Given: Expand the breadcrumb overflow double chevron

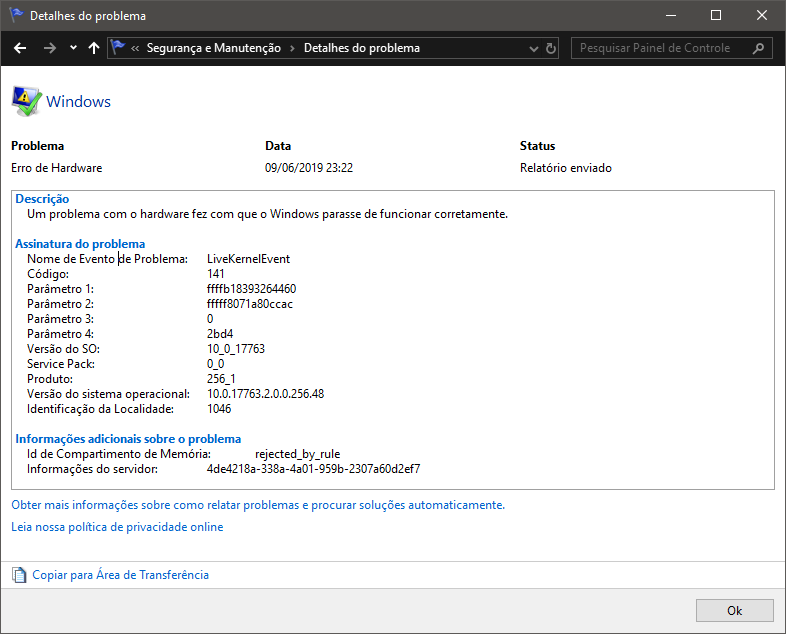Looking at the screenshot, I should click(x=135, y=48).
